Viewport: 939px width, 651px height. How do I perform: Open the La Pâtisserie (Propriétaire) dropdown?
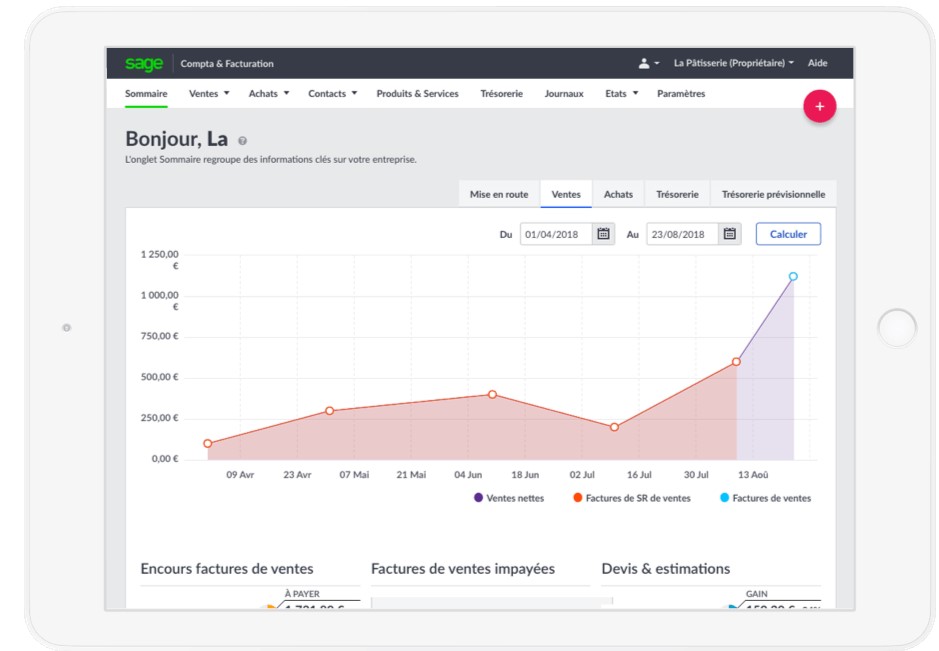734,63
